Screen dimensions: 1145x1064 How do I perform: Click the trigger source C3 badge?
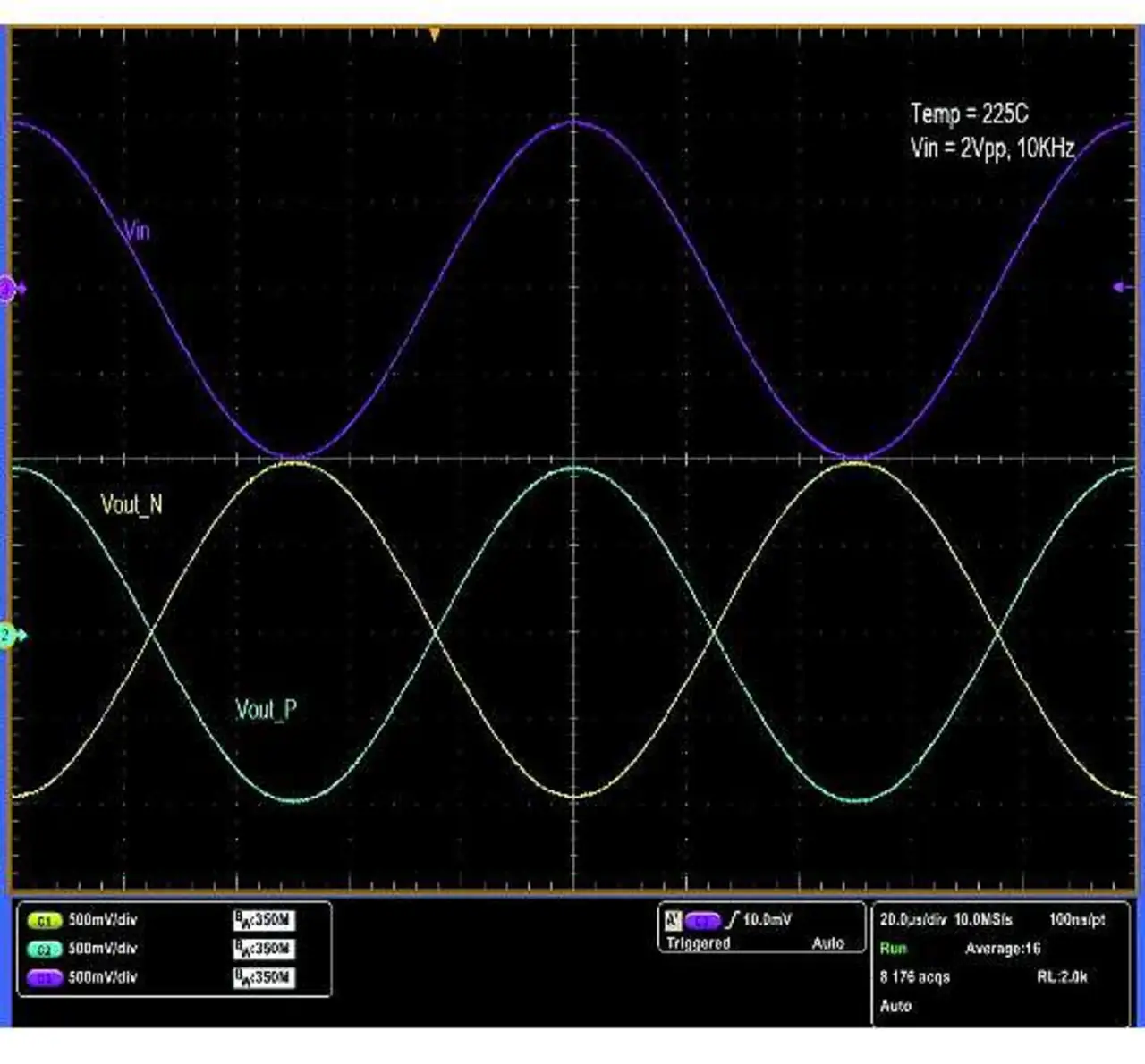click(x=703, y=920)
